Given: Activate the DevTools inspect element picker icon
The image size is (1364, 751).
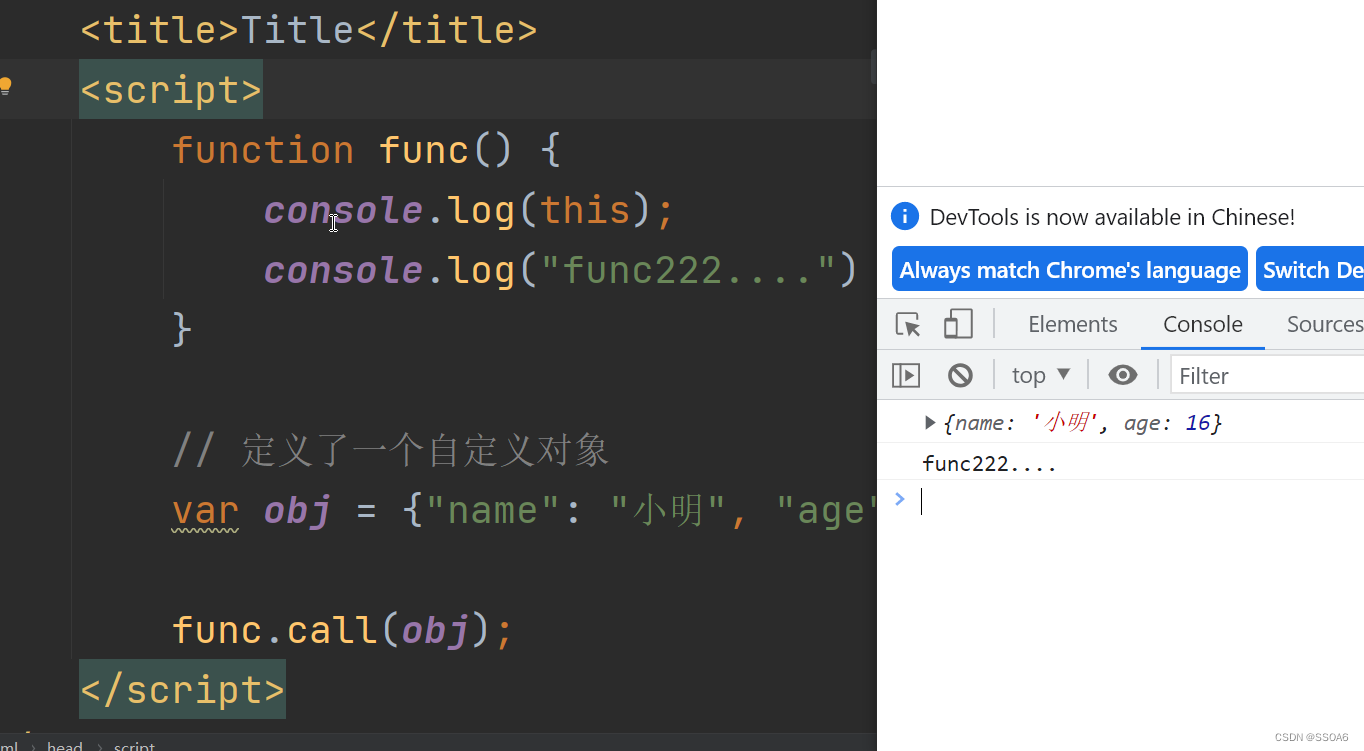Looking at the screenshot, I should pos(908,324).
